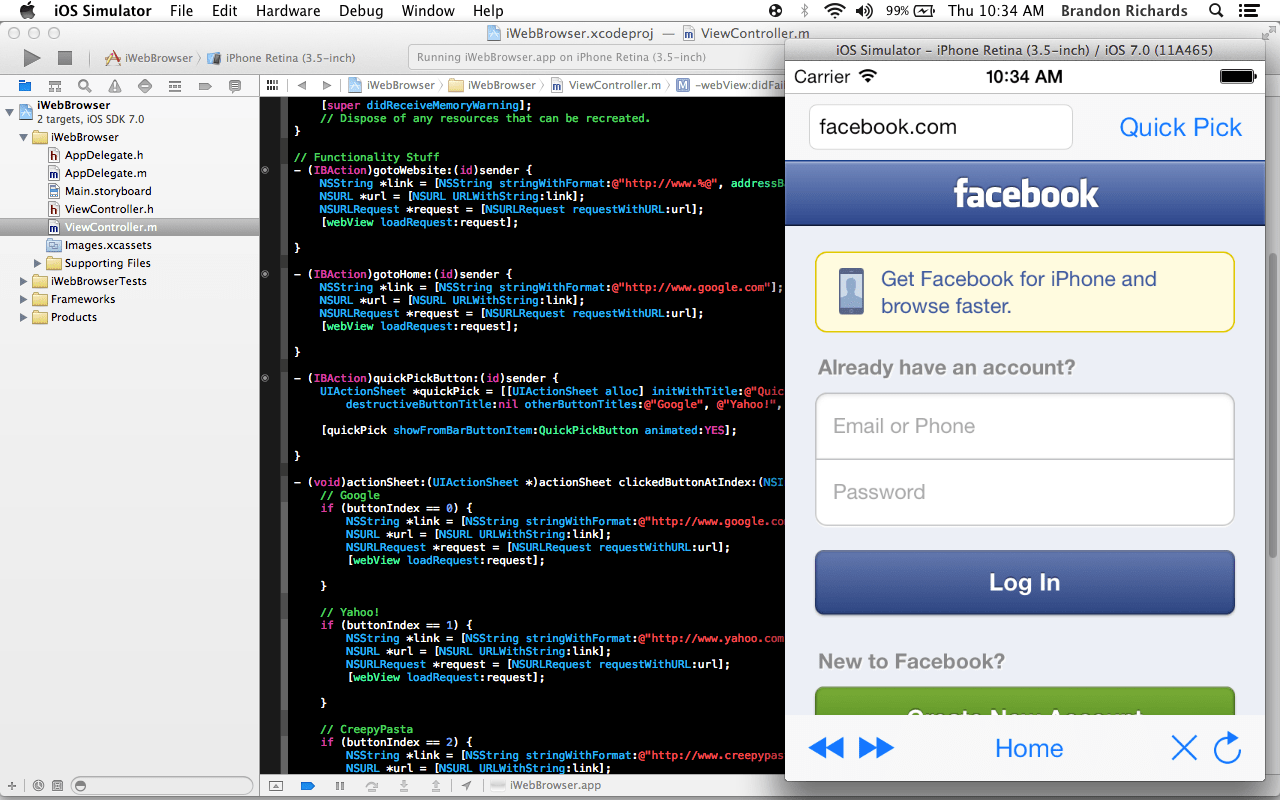1280x800 pixels.
Task: Go forward in editor history
Action: (326, 86)
